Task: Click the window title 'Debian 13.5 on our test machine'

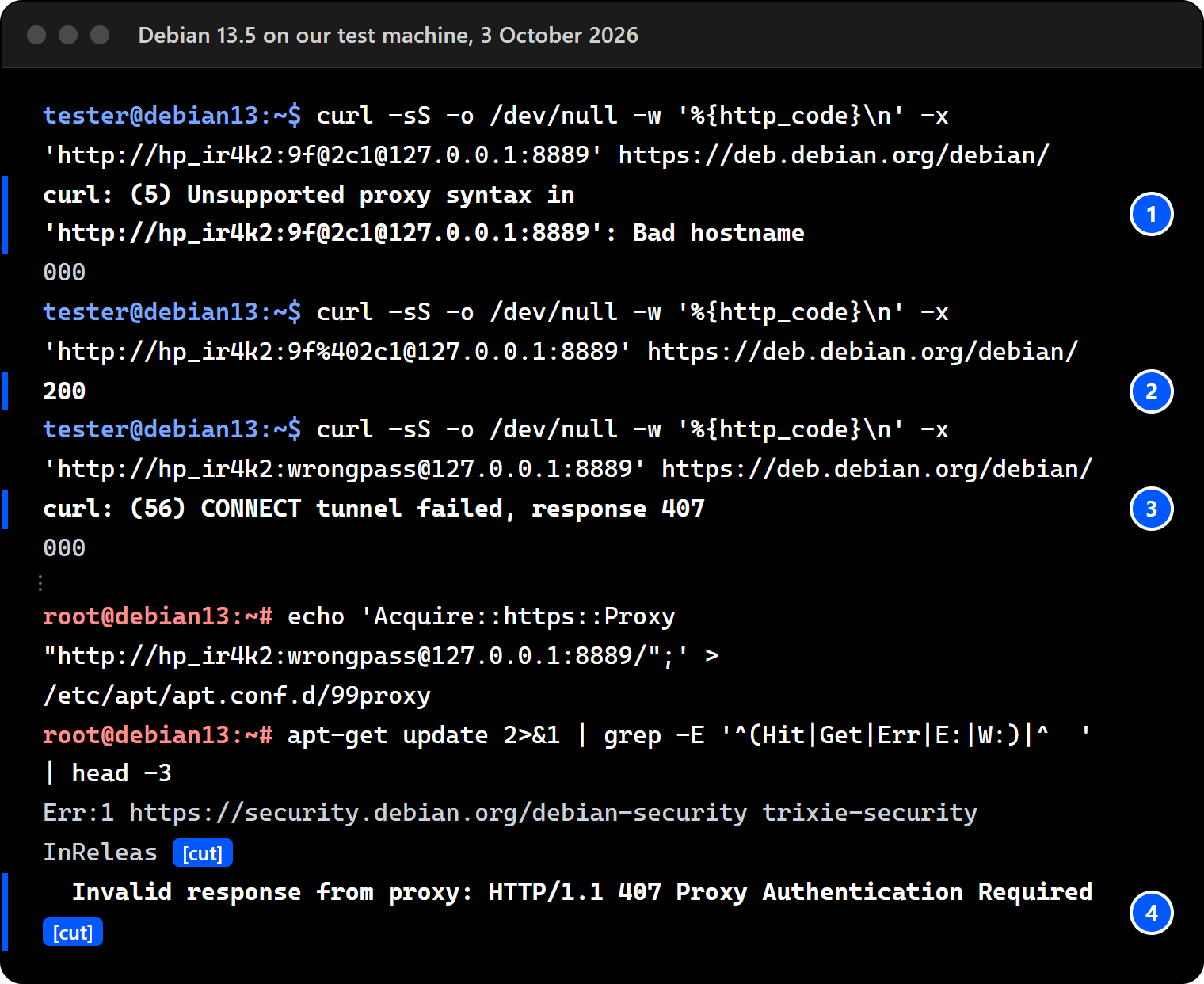Action: (x=304, y=36)
